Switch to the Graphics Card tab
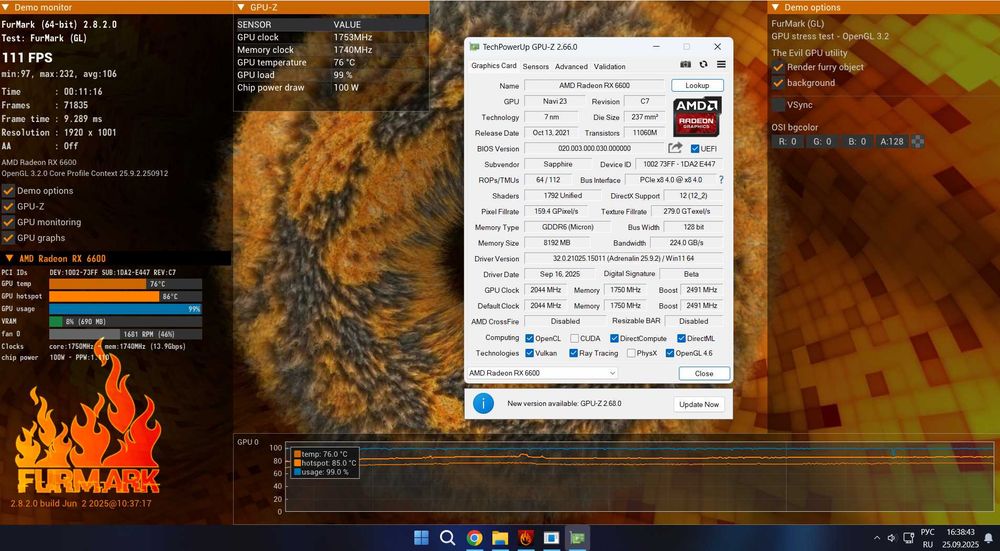Viewport: 1000px width, 551px height. [494, 66]
